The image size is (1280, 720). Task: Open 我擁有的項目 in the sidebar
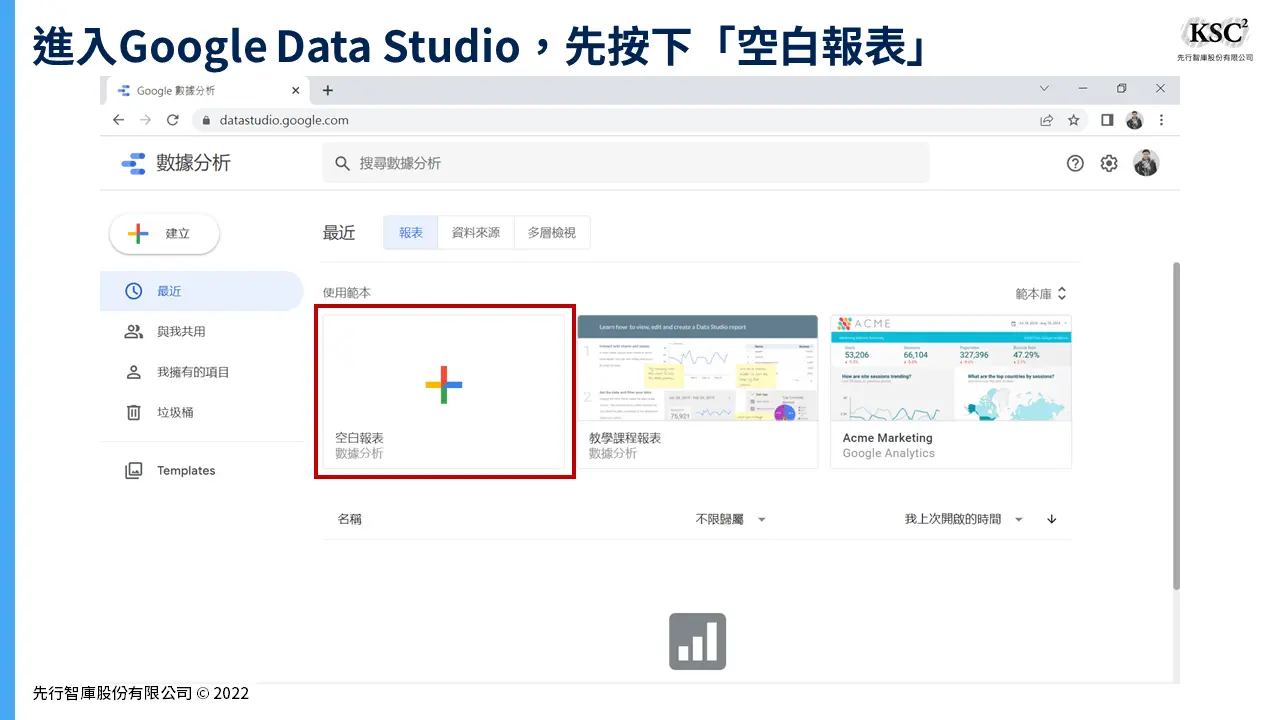(x=201, y=372)
